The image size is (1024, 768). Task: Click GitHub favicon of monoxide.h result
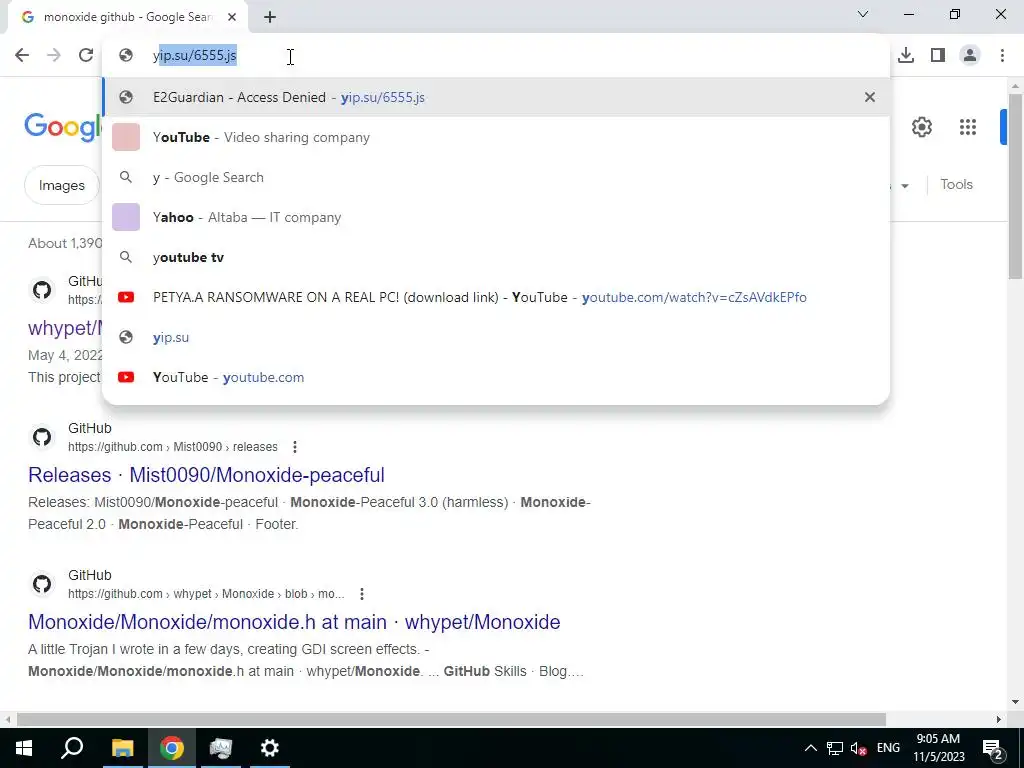coord(42,584)
